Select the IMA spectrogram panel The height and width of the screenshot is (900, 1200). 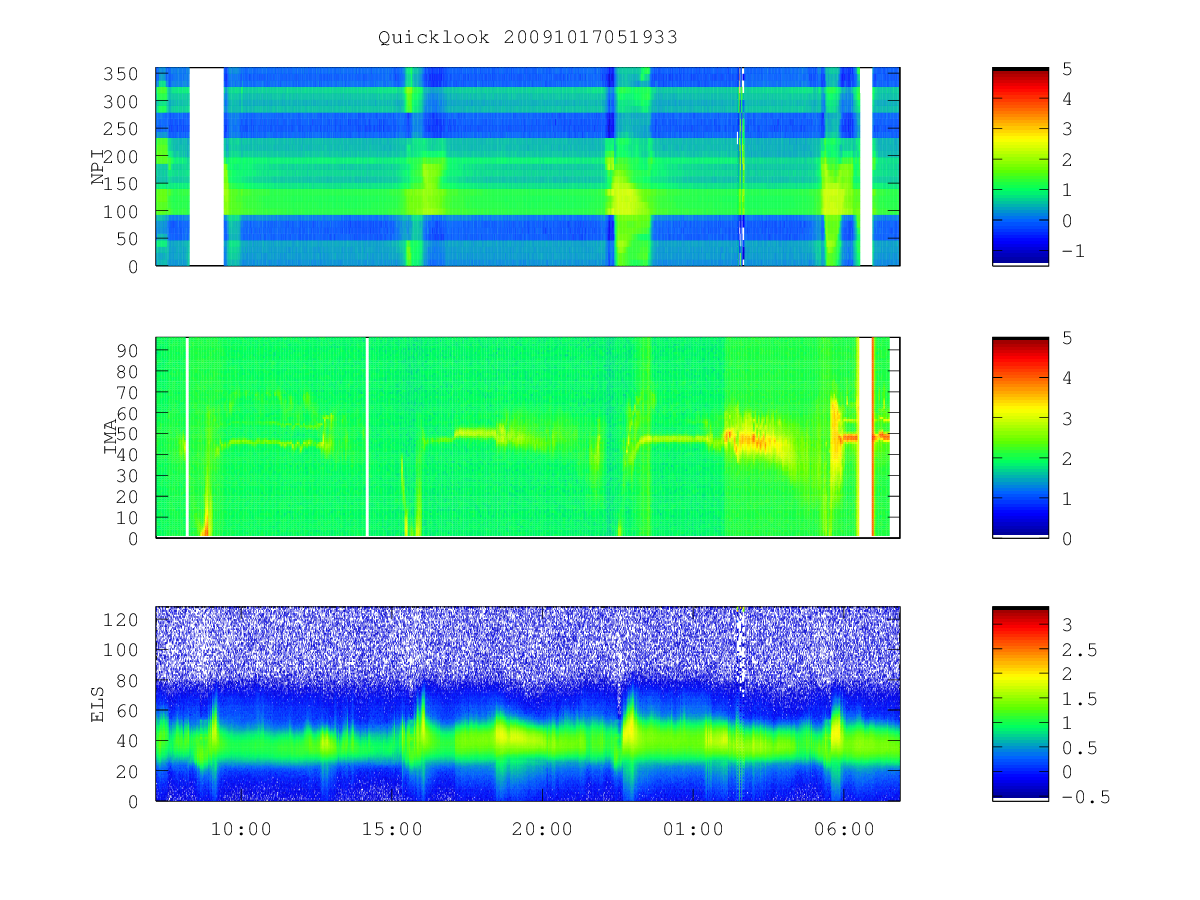point(528,437)
